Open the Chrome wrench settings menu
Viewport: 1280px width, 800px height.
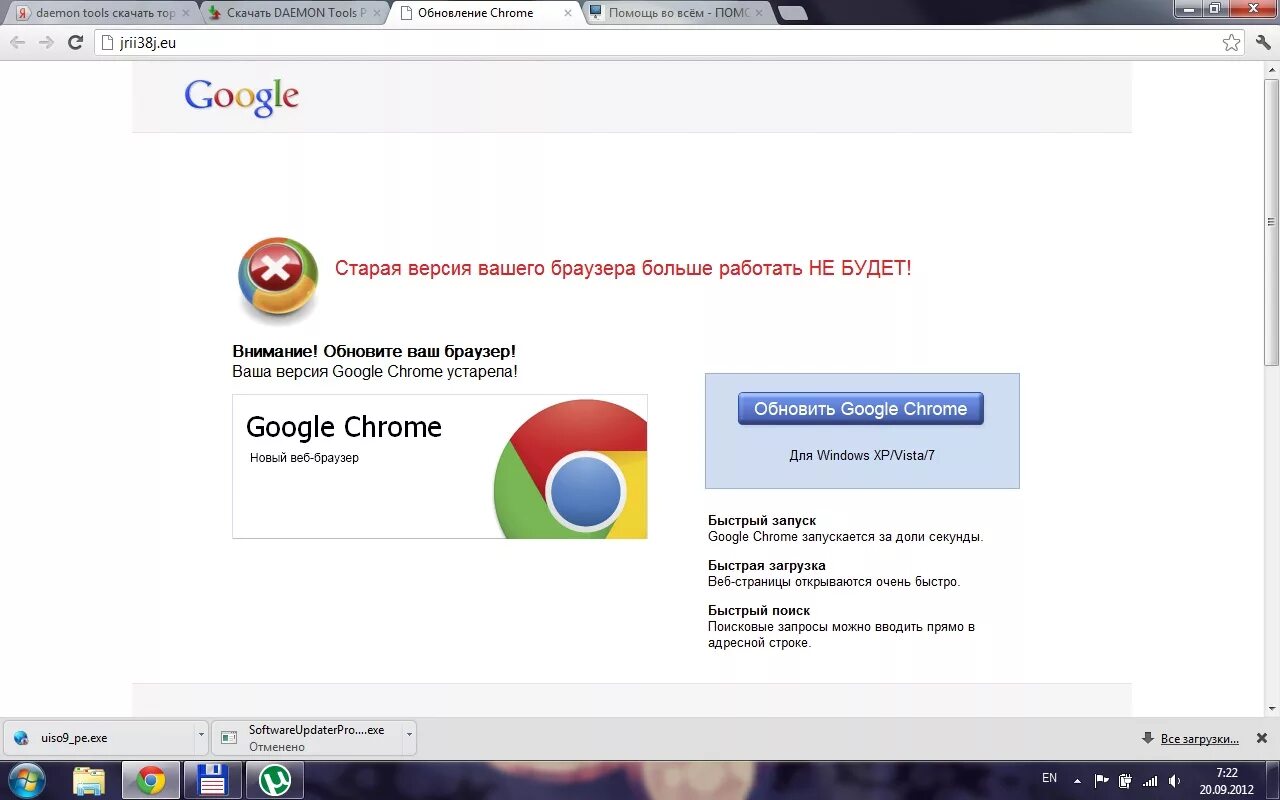tap(1263, 42)
